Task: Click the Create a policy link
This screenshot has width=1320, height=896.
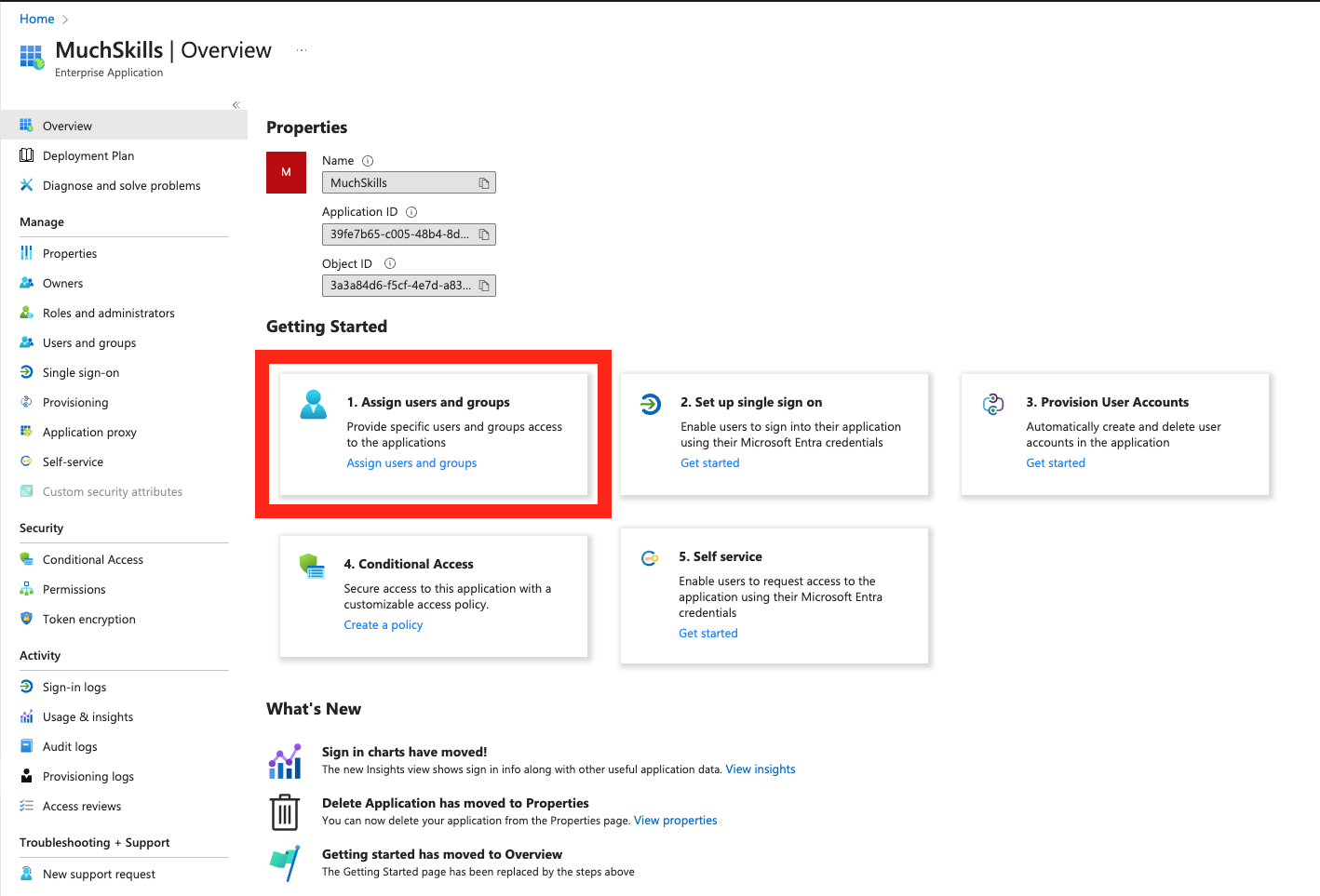Action: pyautogui.click(x=384, y=624)
